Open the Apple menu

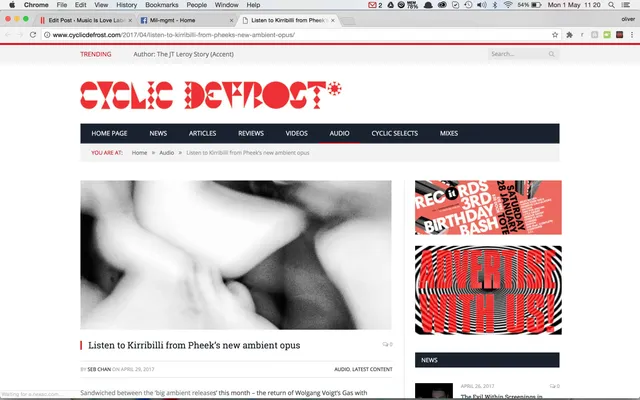(12, 5)
